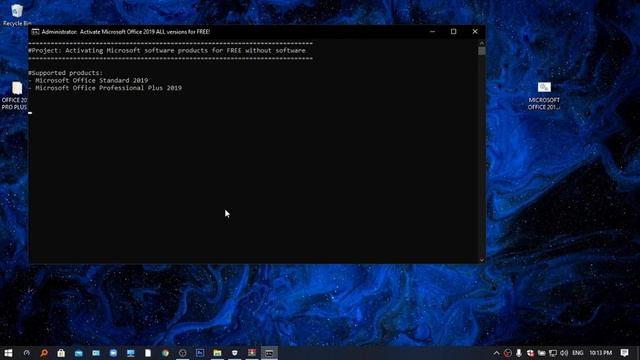Screen dimensions: 640x360
Task: Open the network status tray icon
Action: pos(553,353)
